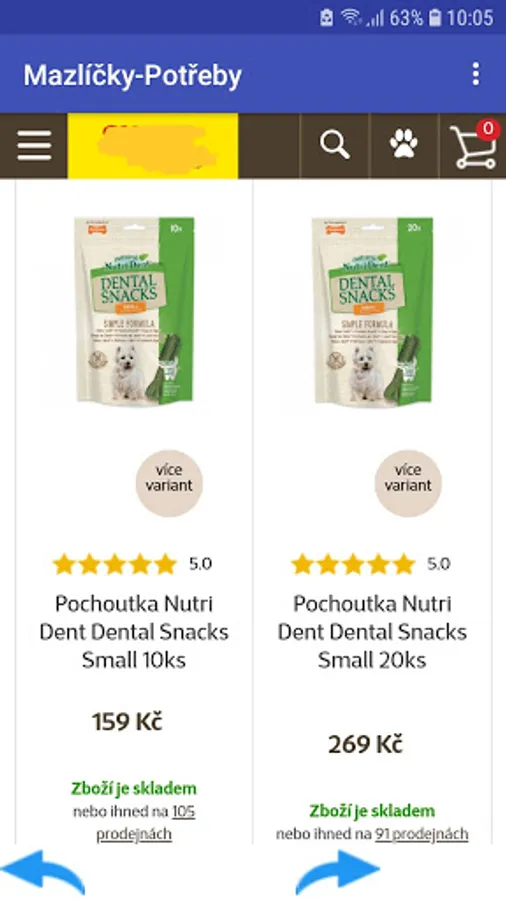Open the 20ks Dental Snacks product image

[372, 311]
